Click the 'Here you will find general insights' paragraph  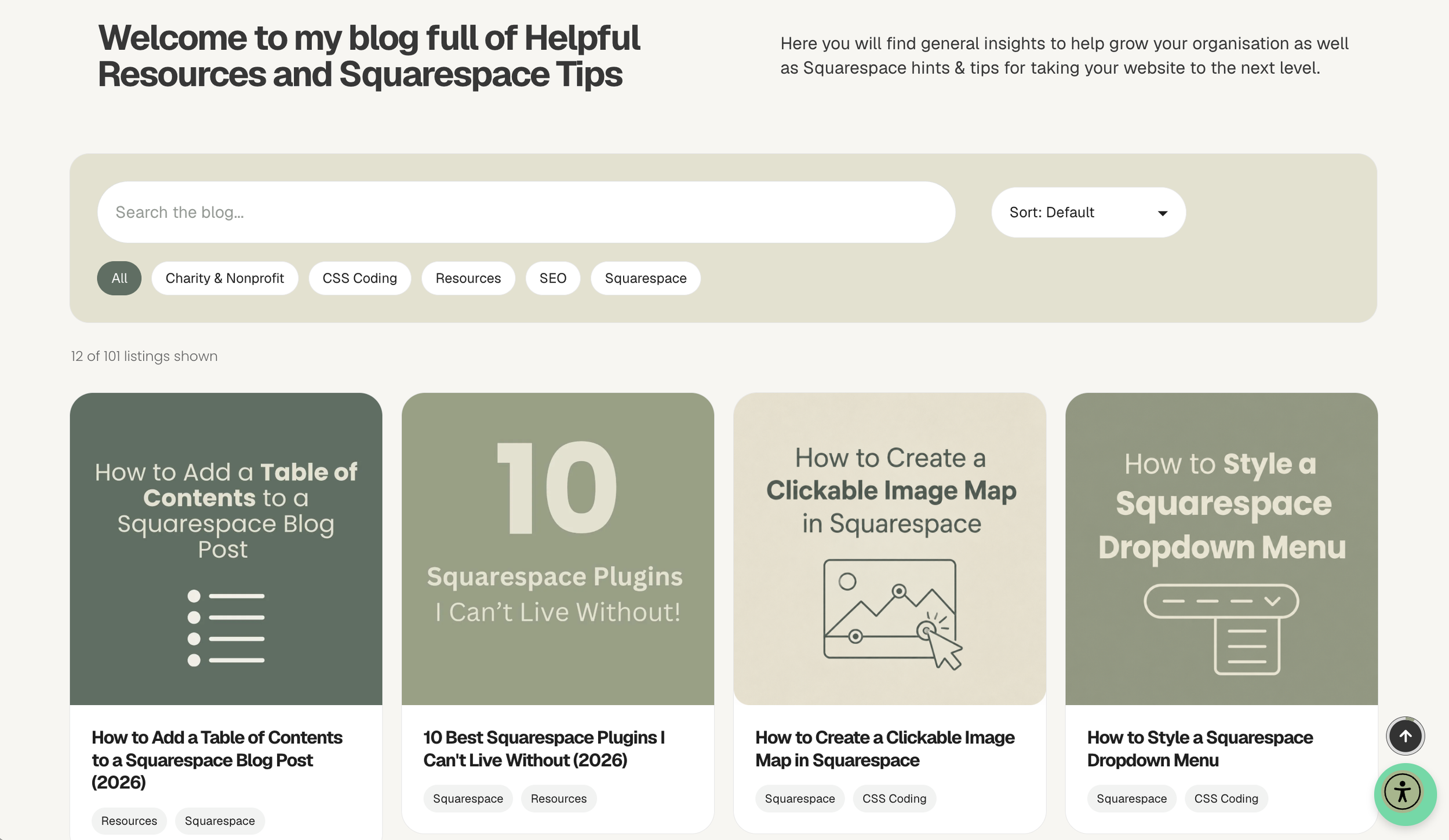(1064, 56)
